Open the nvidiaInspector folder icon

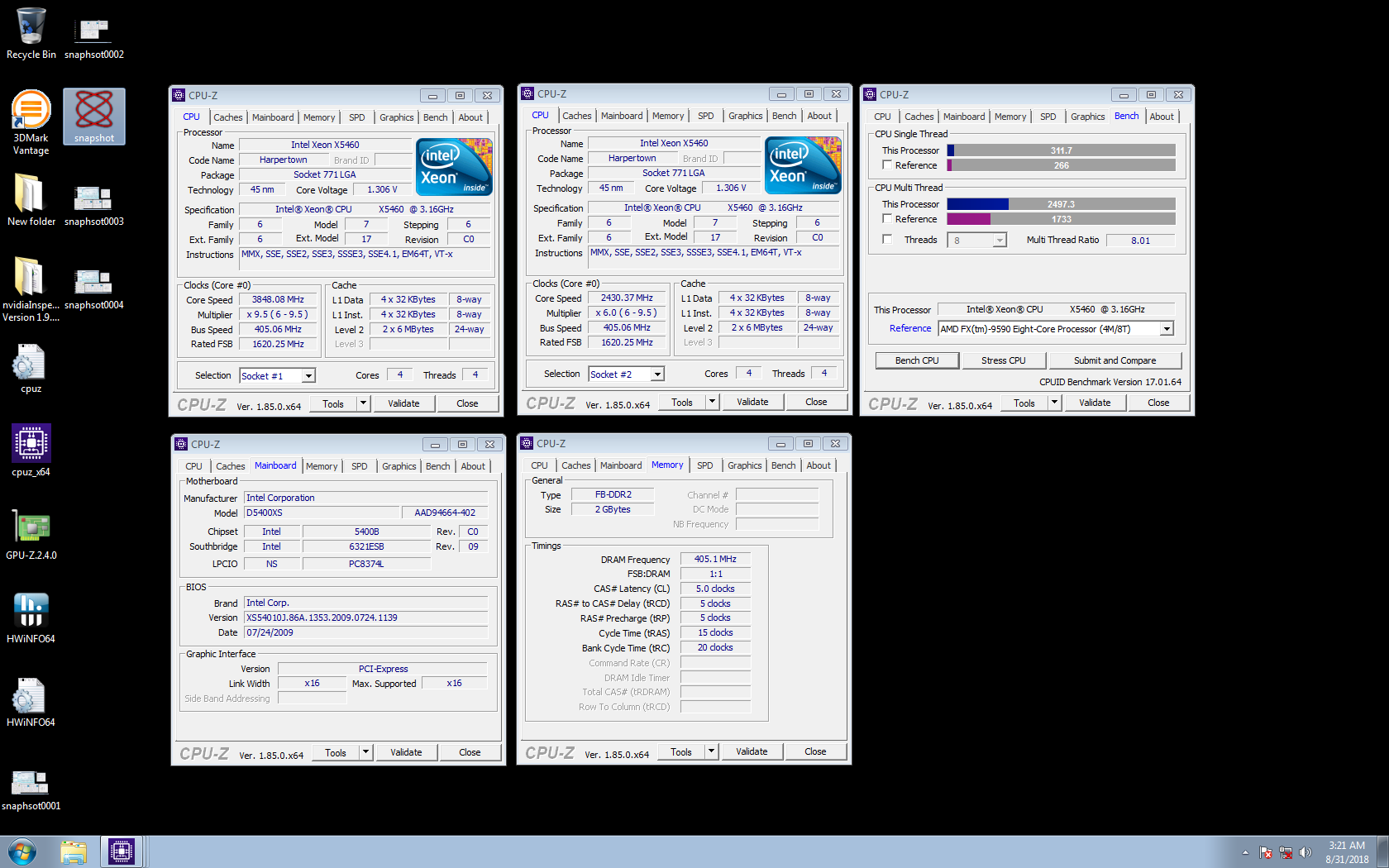(x=31, y=289)
